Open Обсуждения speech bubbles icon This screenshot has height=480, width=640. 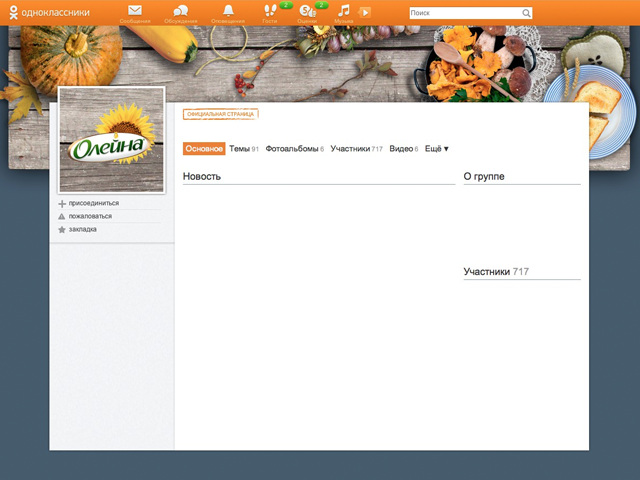pos(180,10)
